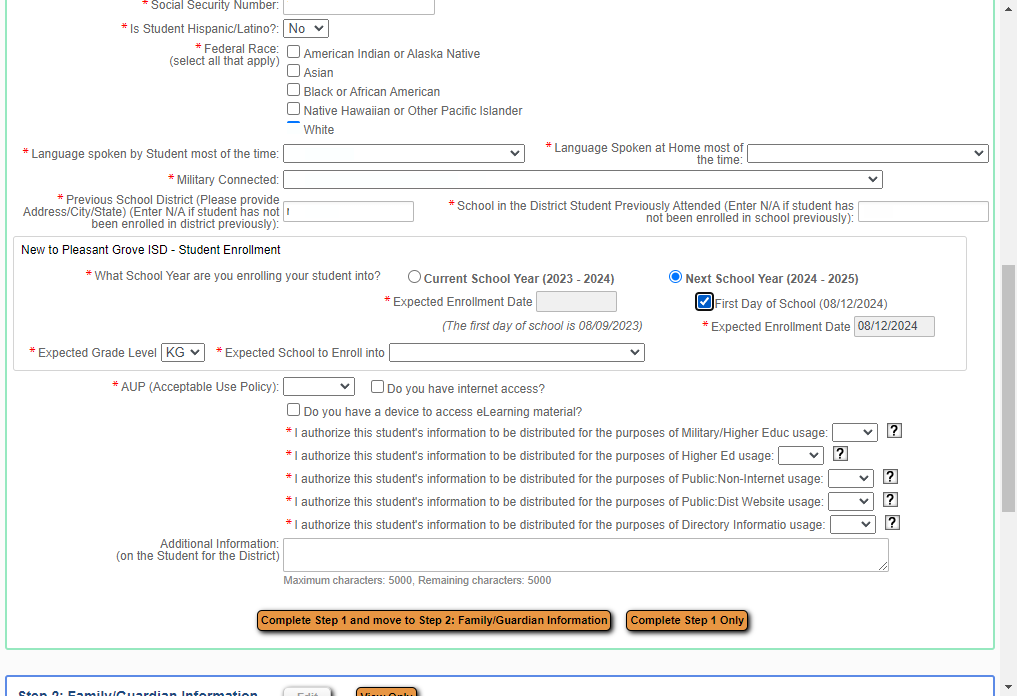The image size is (1017, 696).
Task: Click Expected Enrollment Date field for current year
Action: point(577,302)
